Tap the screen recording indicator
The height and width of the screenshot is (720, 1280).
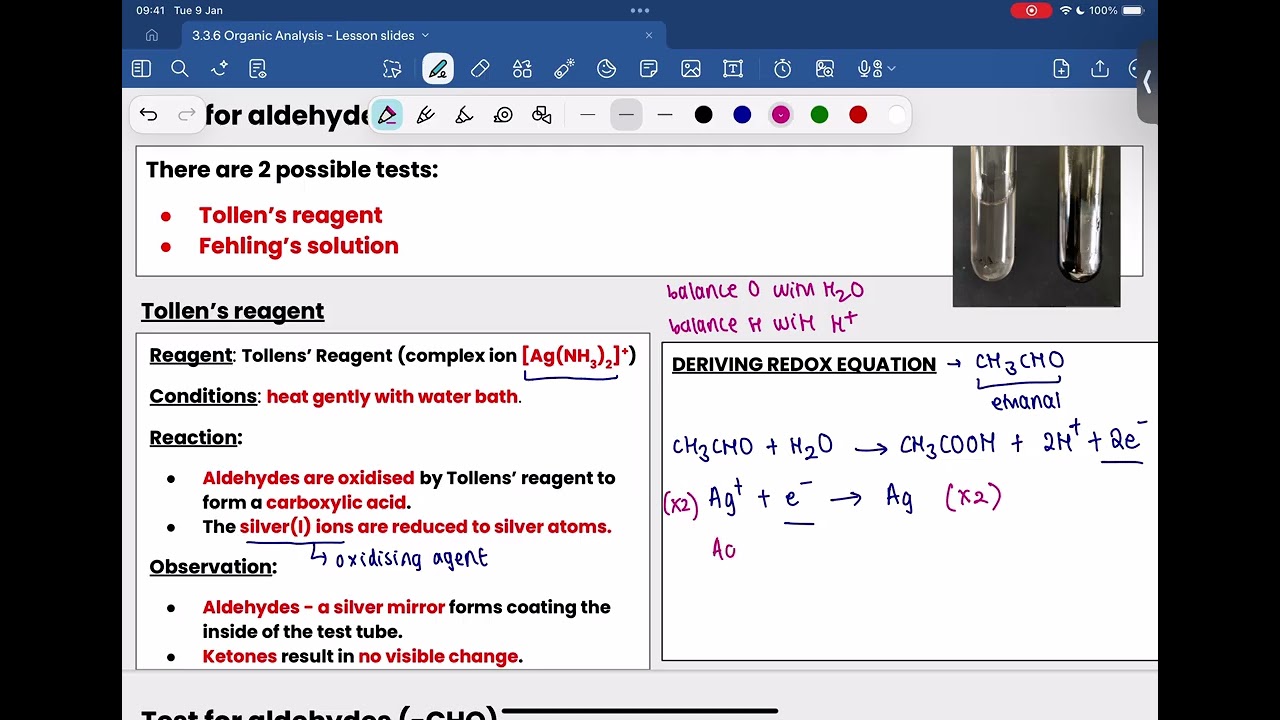click(x=1031, y=10)
